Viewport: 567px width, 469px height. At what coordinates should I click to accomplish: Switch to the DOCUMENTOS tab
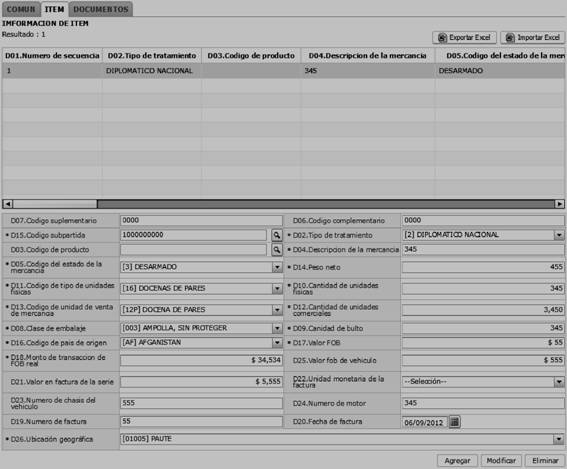click(x=101, y=9)
